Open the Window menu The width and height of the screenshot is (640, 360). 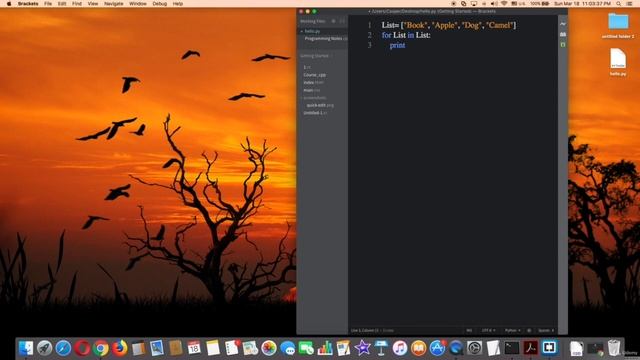[x=138, y=4]
